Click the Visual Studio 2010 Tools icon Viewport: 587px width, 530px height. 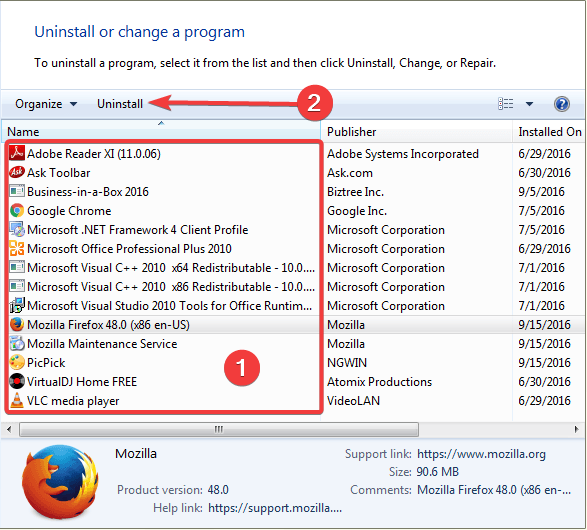(x=17, y=305)
